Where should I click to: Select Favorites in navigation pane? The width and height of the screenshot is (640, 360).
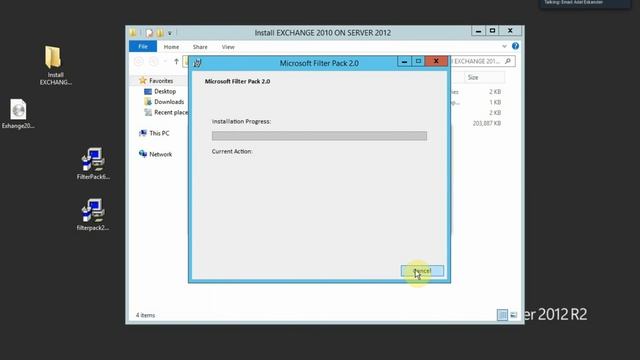point(161,81)
